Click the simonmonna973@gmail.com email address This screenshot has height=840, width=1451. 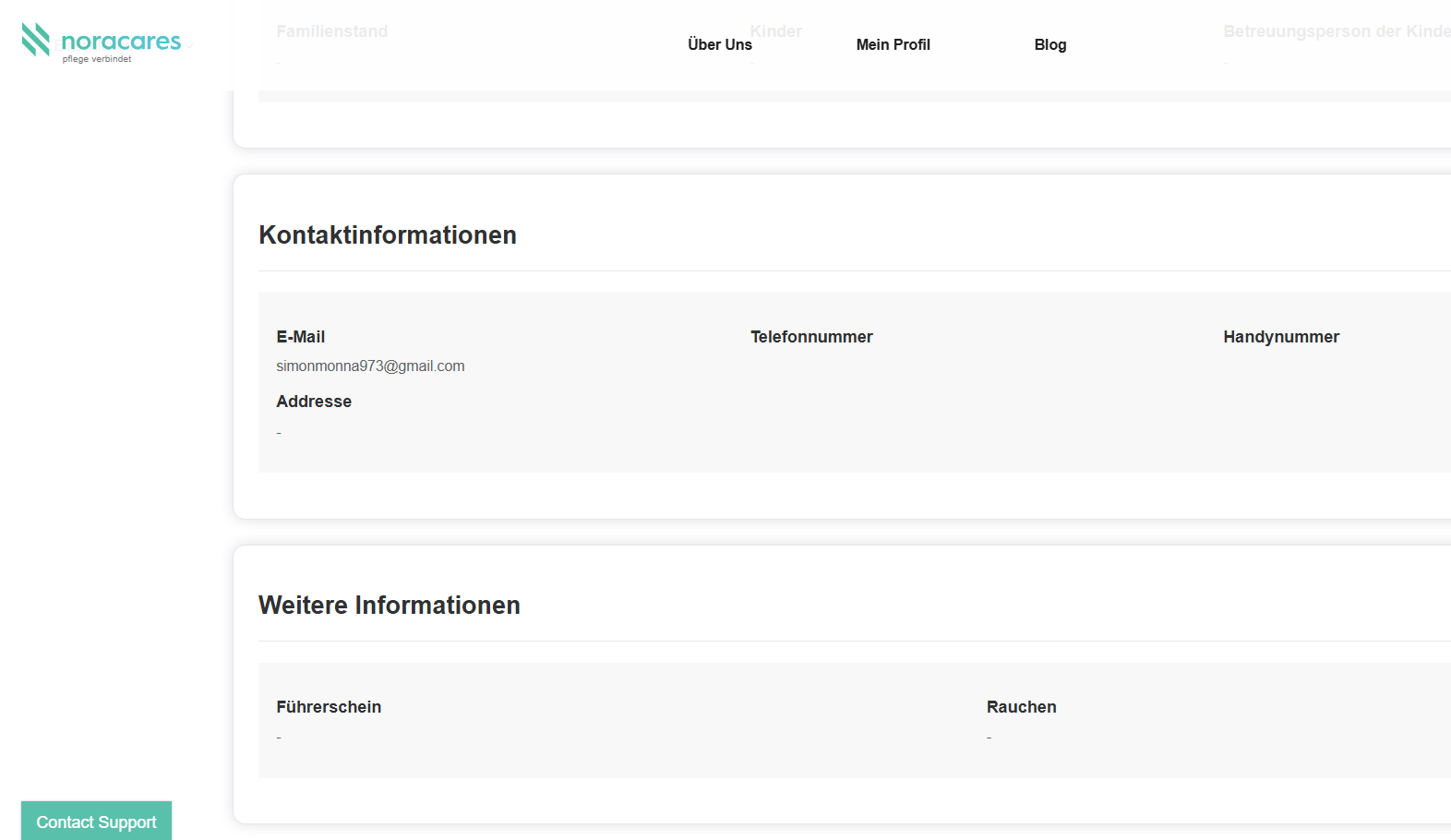[x=370, y=366]
